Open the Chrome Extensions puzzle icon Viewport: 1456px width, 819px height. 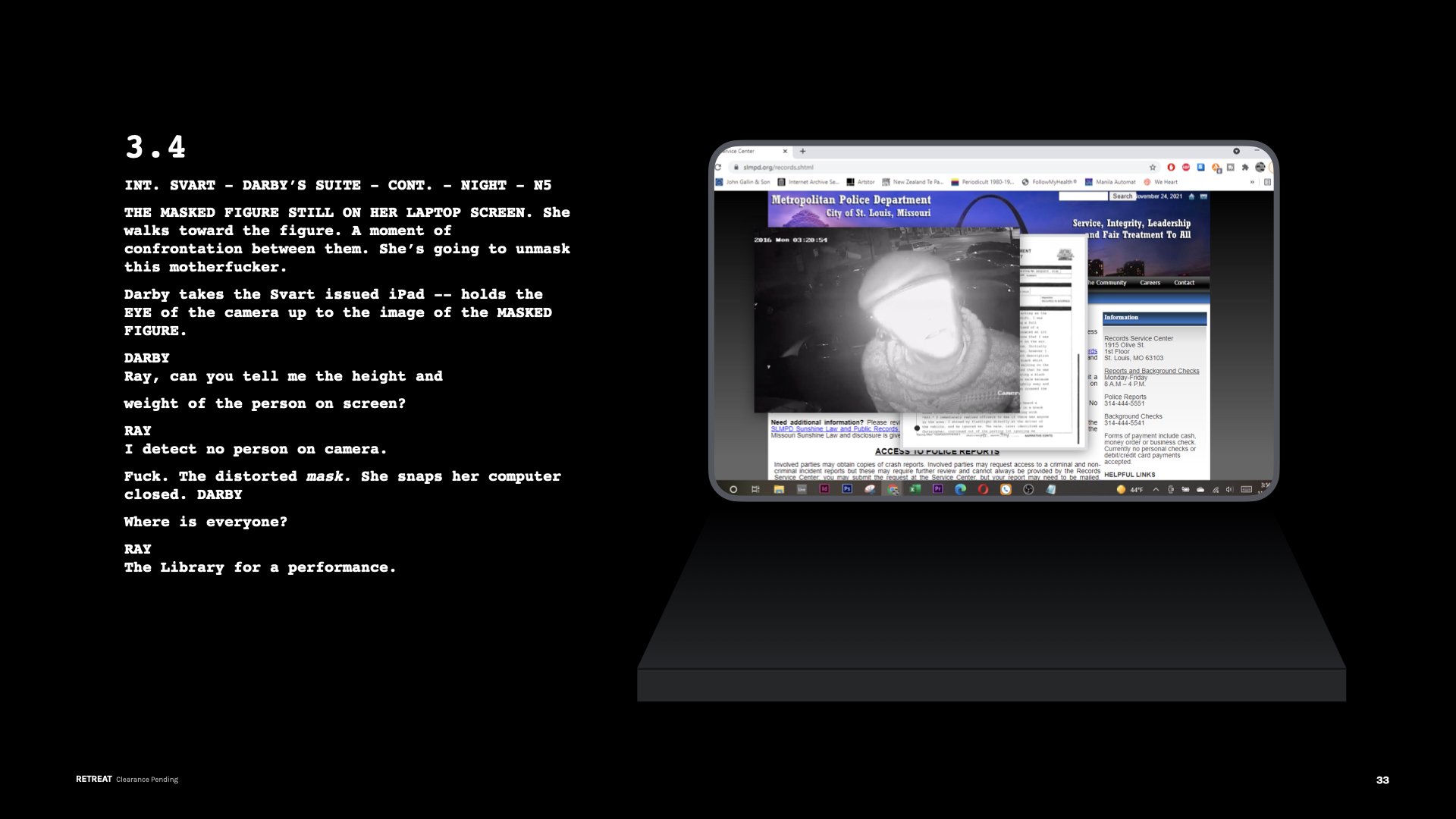[x=1245, y=168]
